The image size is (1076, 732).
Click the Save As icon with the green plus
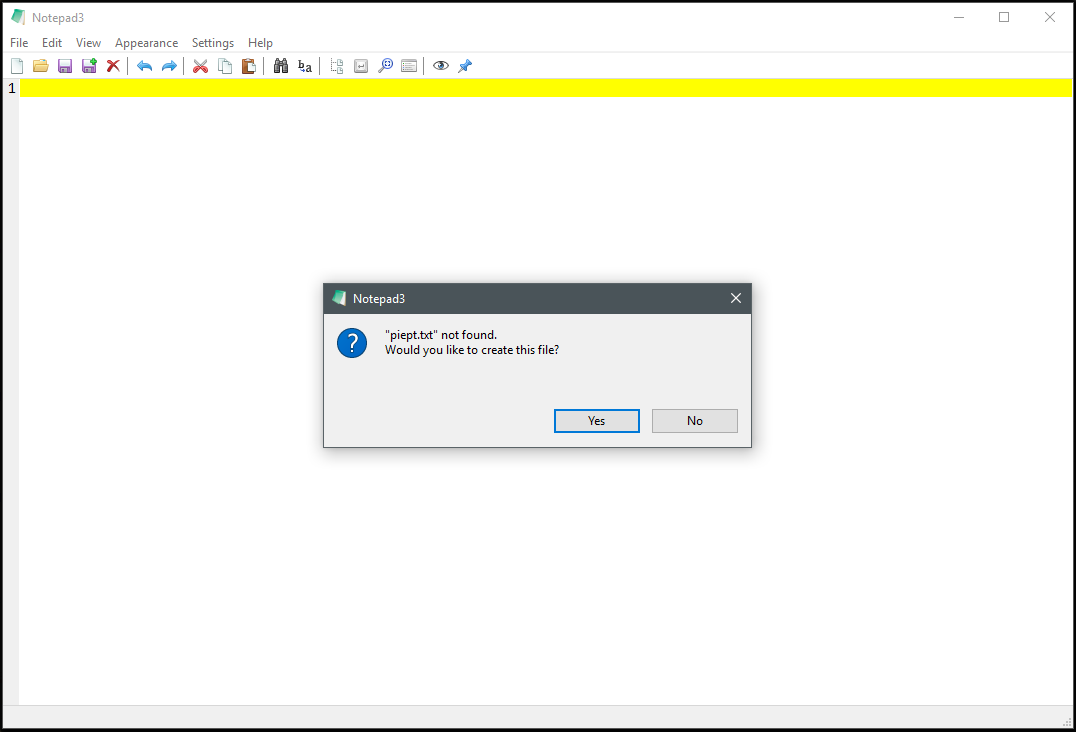pyautogui.click(x=89, y=66)
